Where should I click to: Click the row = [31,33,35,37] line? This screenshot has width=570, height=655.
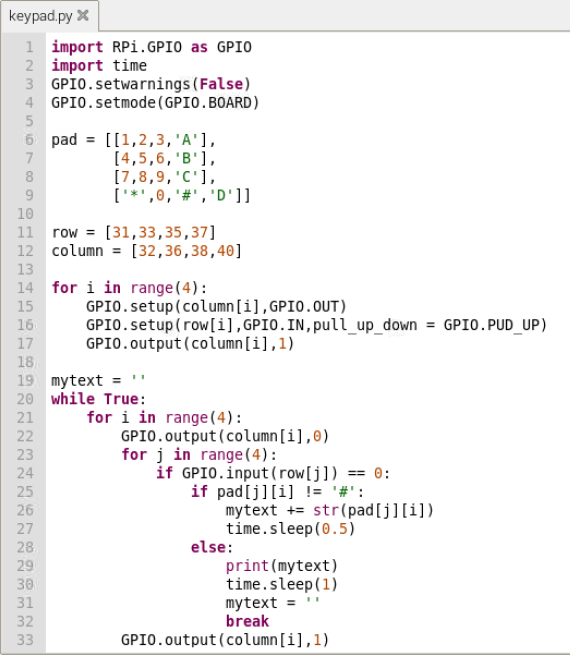click(134, 232)
